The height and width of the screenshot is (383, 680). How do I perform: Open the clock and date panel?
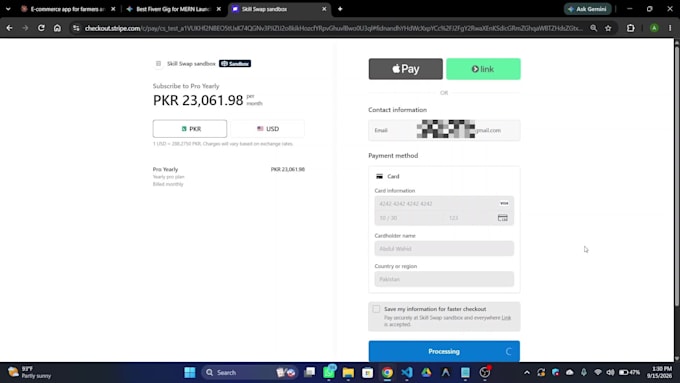(x=659, y=372)
